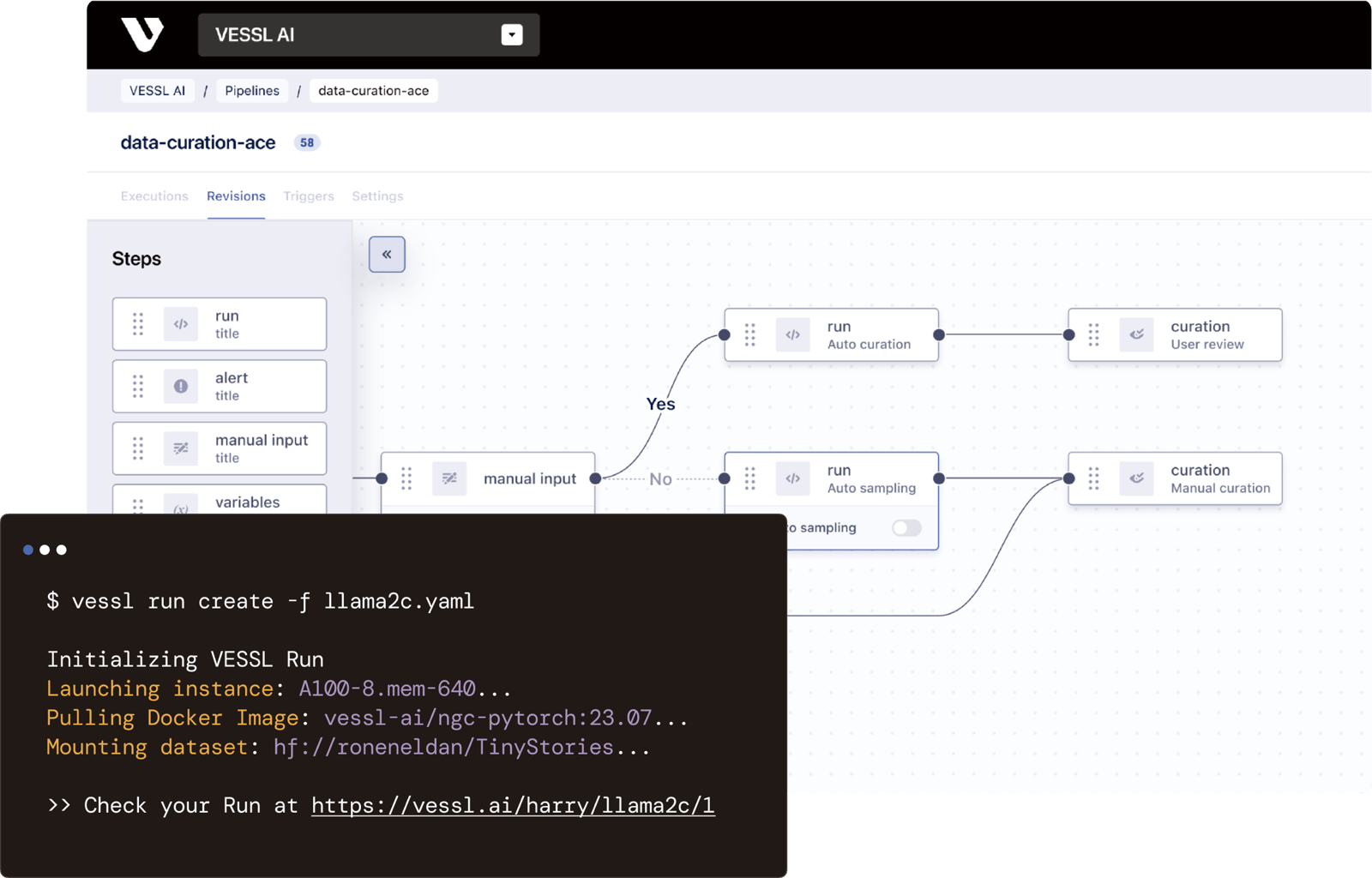
Task: Toggle the auto sampling switch
Action: point(906,527)
